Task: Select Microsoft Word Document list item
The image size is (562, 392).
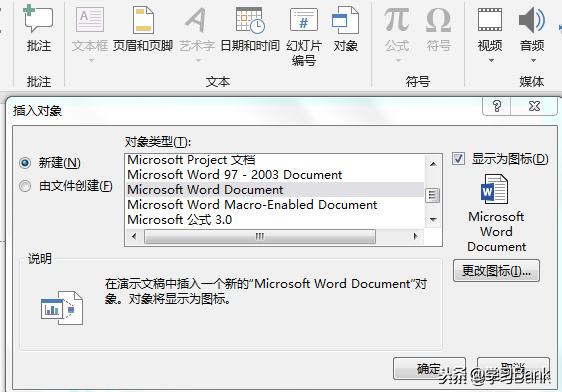Action: (x=275, y=190)
